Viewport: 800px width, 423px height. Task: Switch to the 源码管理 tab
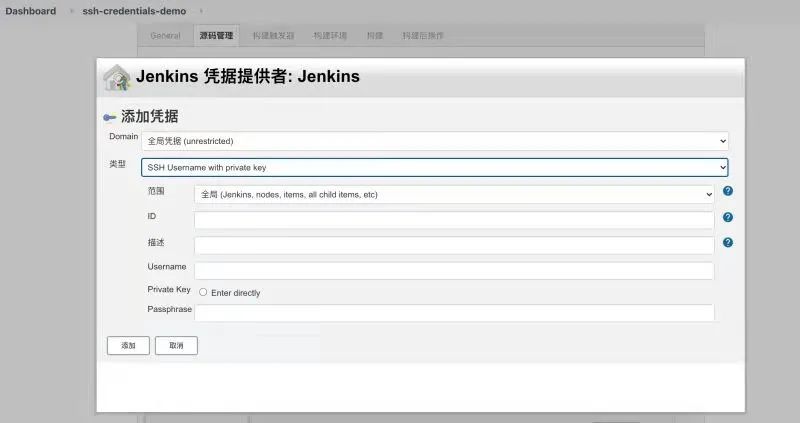tap(216, 36)
